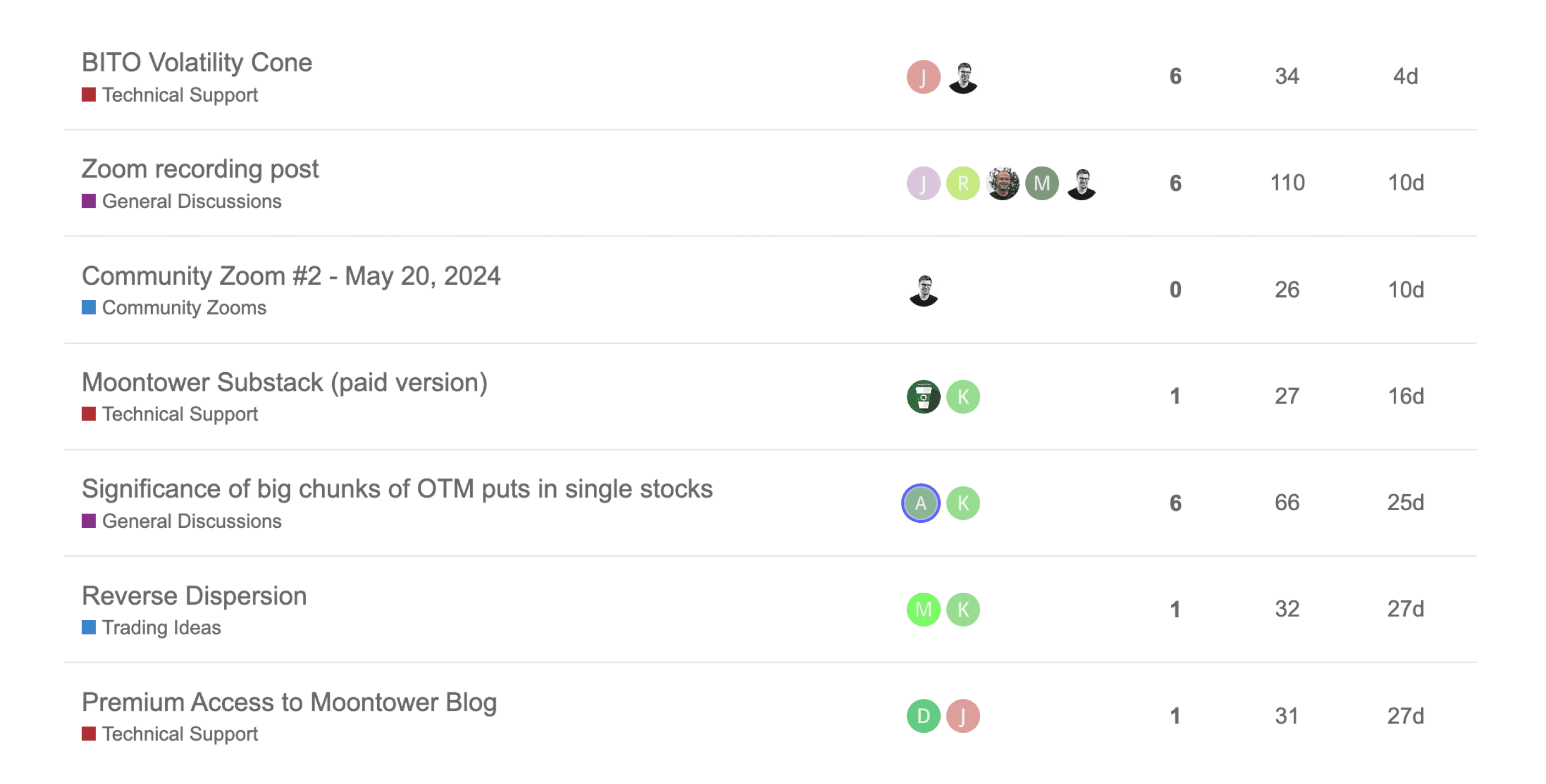This screenshot has height=784, width=1546.
Task: Open the Zoom recording post topic
Action: tap(200, 169)
